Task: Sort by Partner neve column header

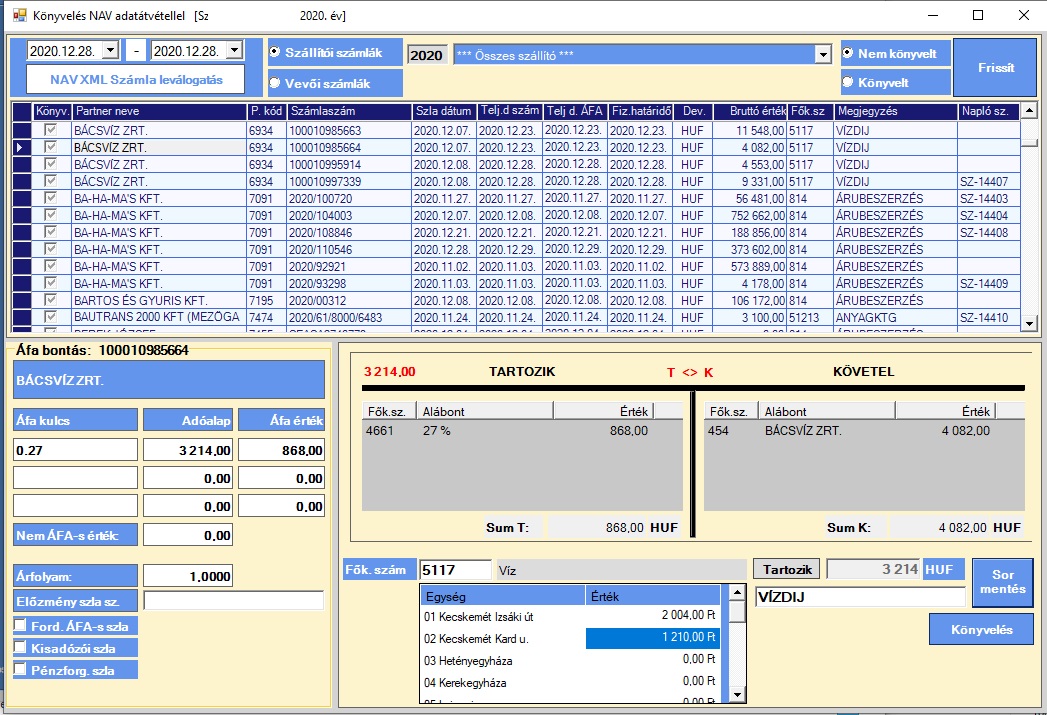Action: coord(160,111)
